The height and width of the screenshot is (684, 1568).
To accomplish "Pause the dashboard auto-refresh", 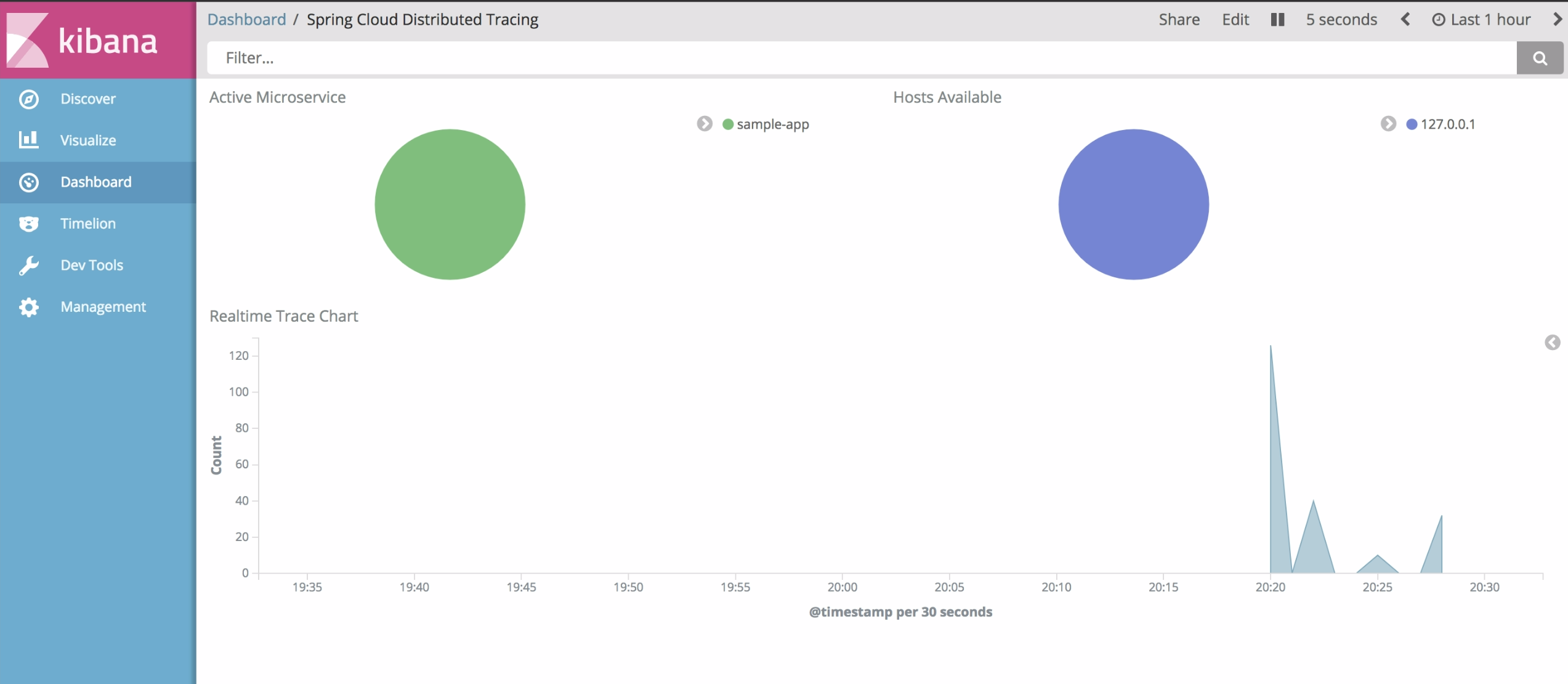I will (x=1277, y=20).
